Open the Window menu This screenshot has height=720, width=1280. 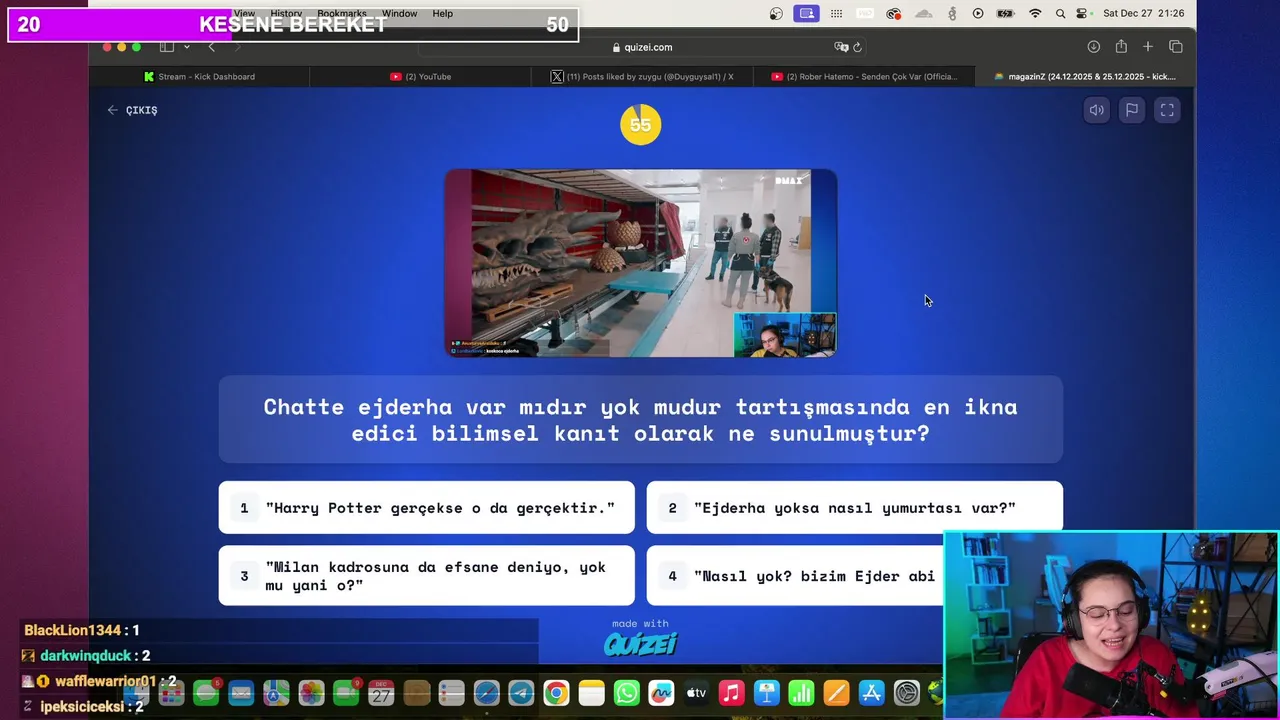pos(399,13)
